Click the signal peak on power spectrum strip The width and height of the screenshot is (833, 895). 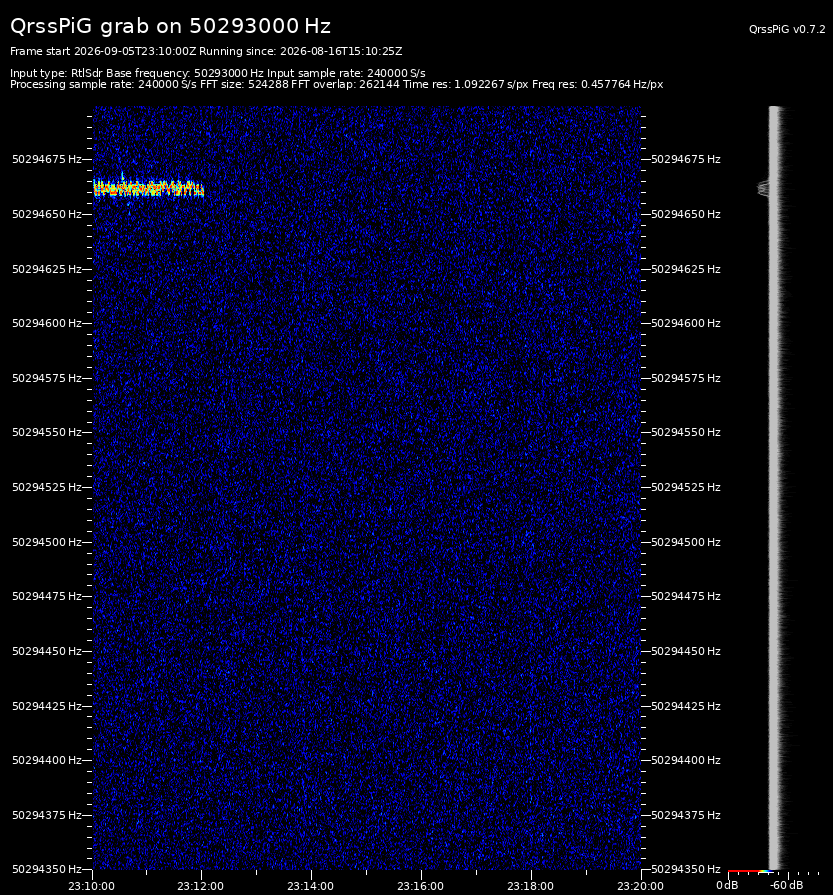click(x=763, y=188)
